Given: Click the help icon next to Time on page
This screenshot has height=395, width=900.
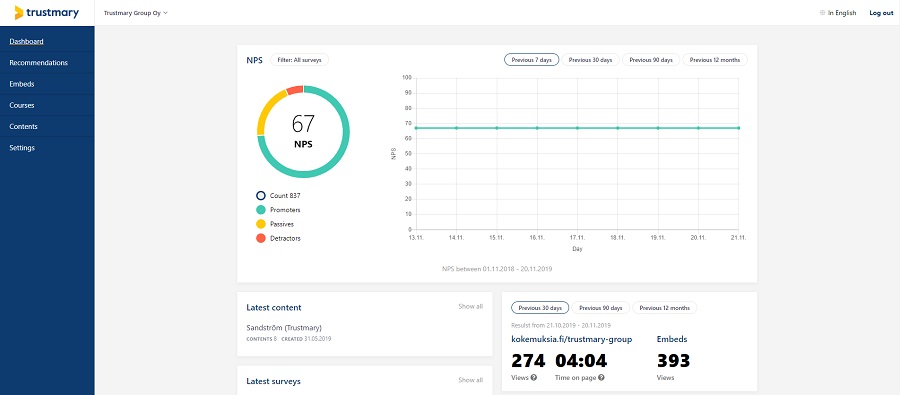Looking at the screenshot, I should tap(601, 378).
